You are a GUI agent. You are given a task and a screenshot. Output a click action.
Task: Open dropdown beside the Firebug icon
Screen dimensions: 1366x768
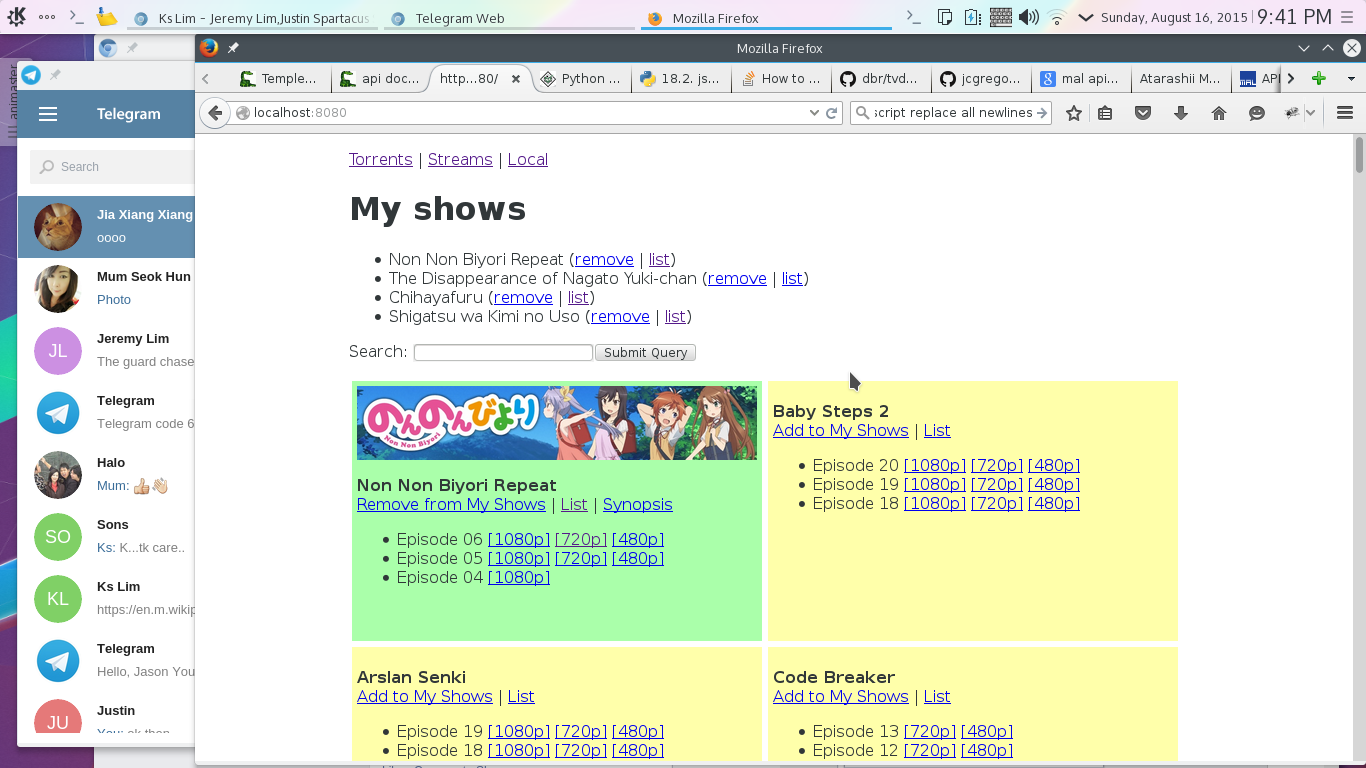point(1310,113)
